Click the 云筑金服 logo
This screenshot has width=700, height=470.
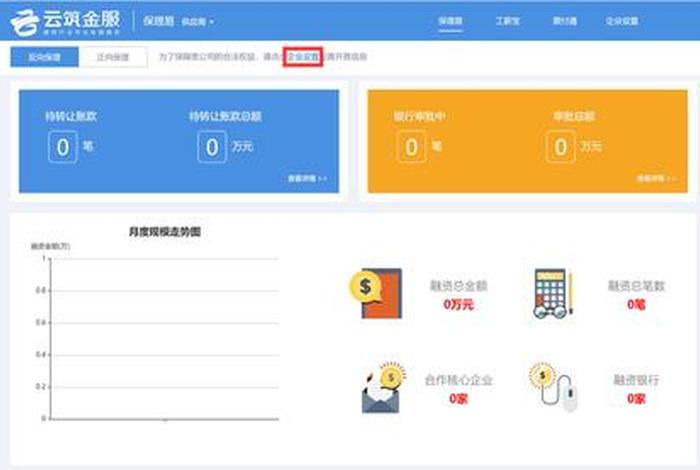(x=66, y=22)
